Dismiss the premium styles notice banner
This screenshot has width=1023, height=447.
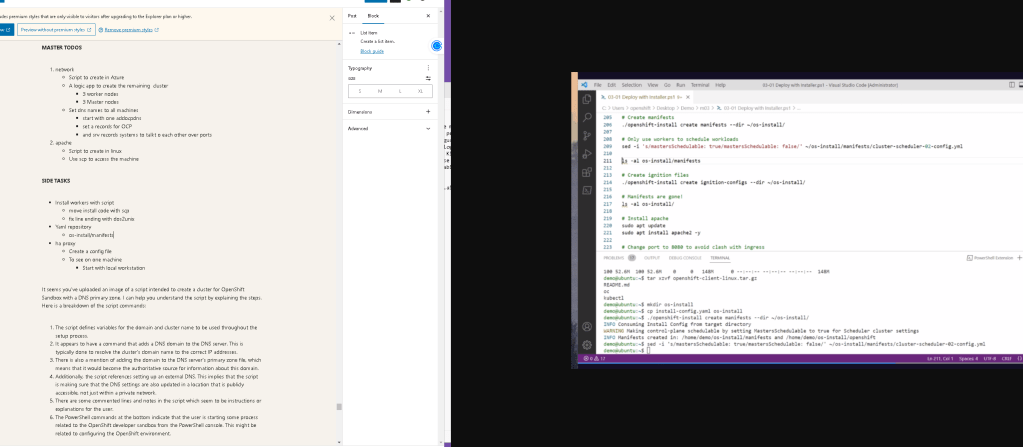tap(332, 18)
